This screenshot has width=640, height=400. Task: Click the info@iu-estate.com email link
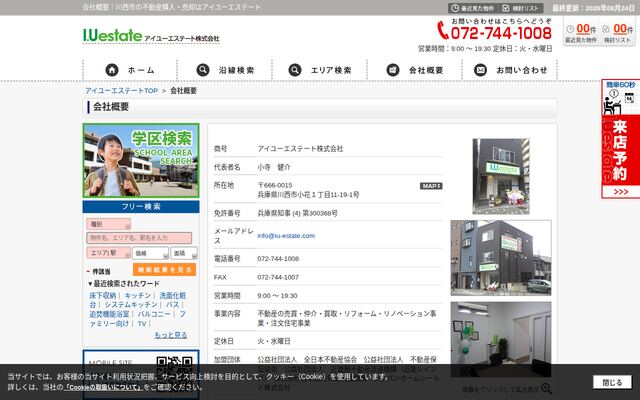286,236
